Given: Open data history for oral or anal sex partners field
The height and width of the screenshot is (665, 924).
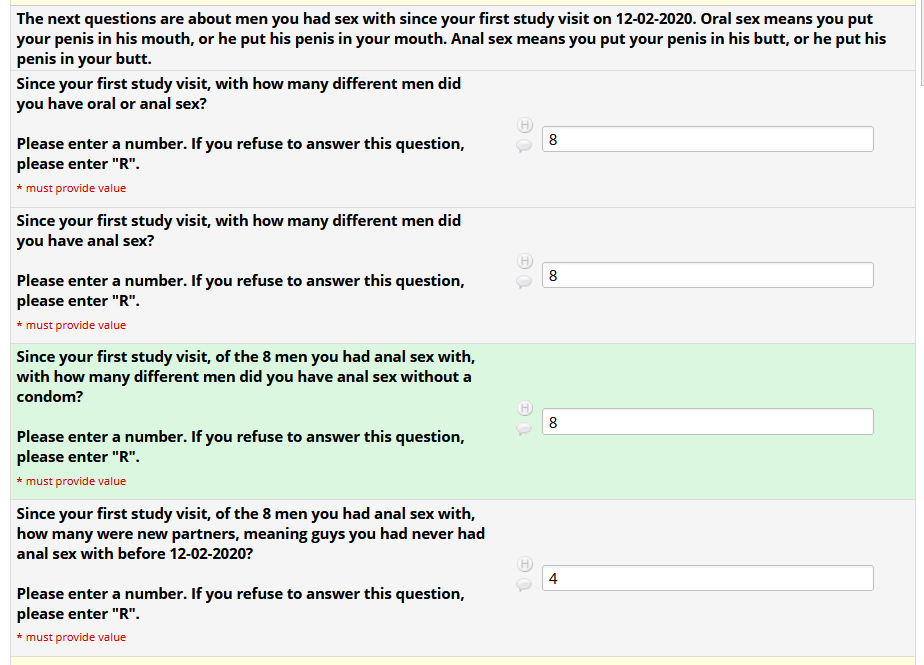Looking at the screenshot, I should click(x=525, y=125).
